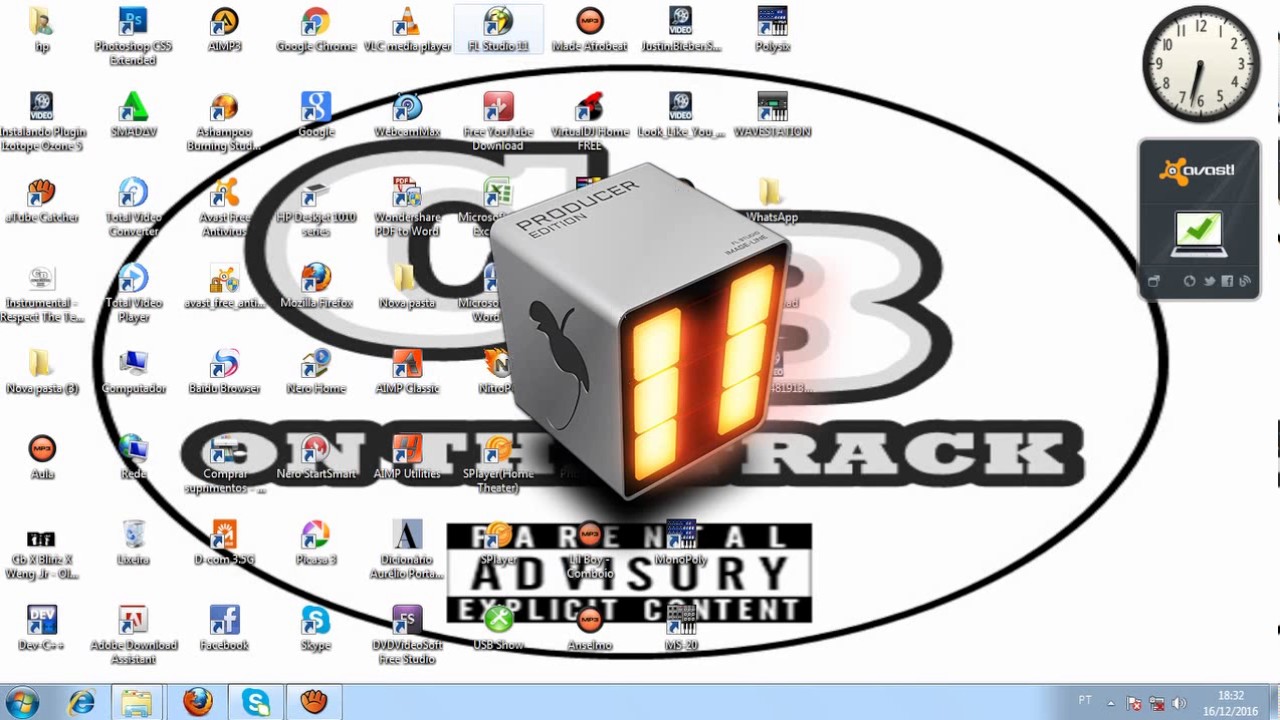The image size is (1280, 720).
Task: Open the hp folder on desktop
Action: point(42,29)
